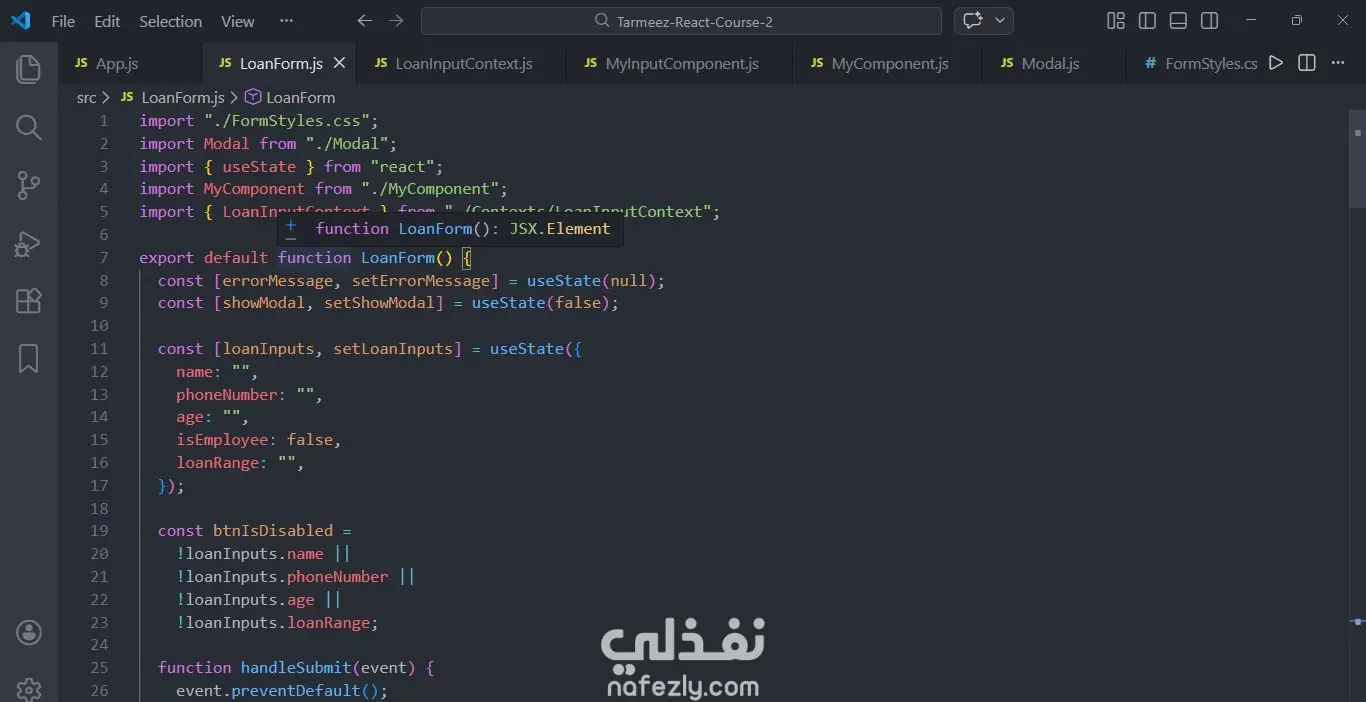The image size is (1366, 702).
Task: Click the "./MyComponent" string on line 4
Action: tap(431, 188)
